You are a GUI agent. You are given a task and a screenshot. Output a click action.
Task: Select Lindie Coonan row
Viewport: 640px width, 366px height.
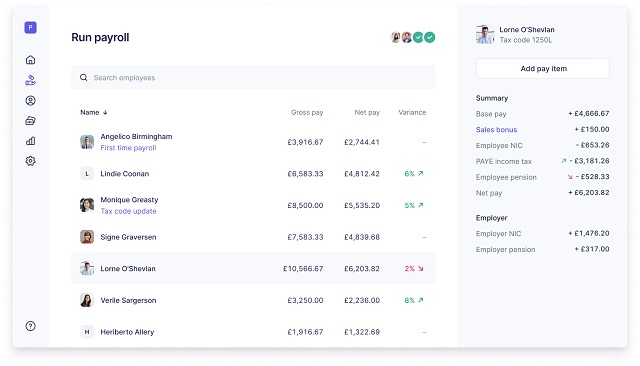click(x=253, y=174)
